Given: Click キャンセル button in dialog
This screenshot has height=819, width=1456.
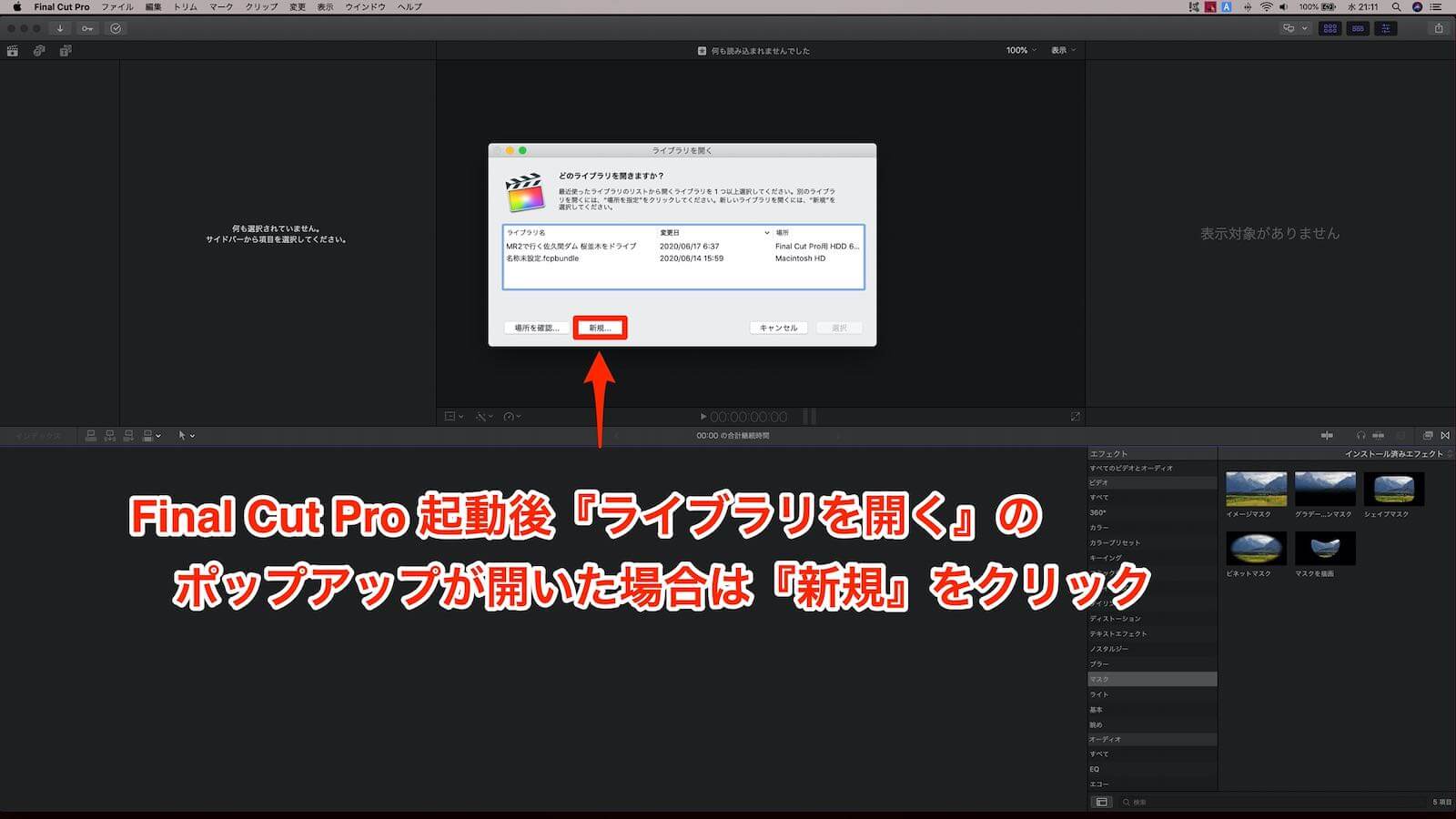Looking at the screenshot, I should [x=778, y=328].
